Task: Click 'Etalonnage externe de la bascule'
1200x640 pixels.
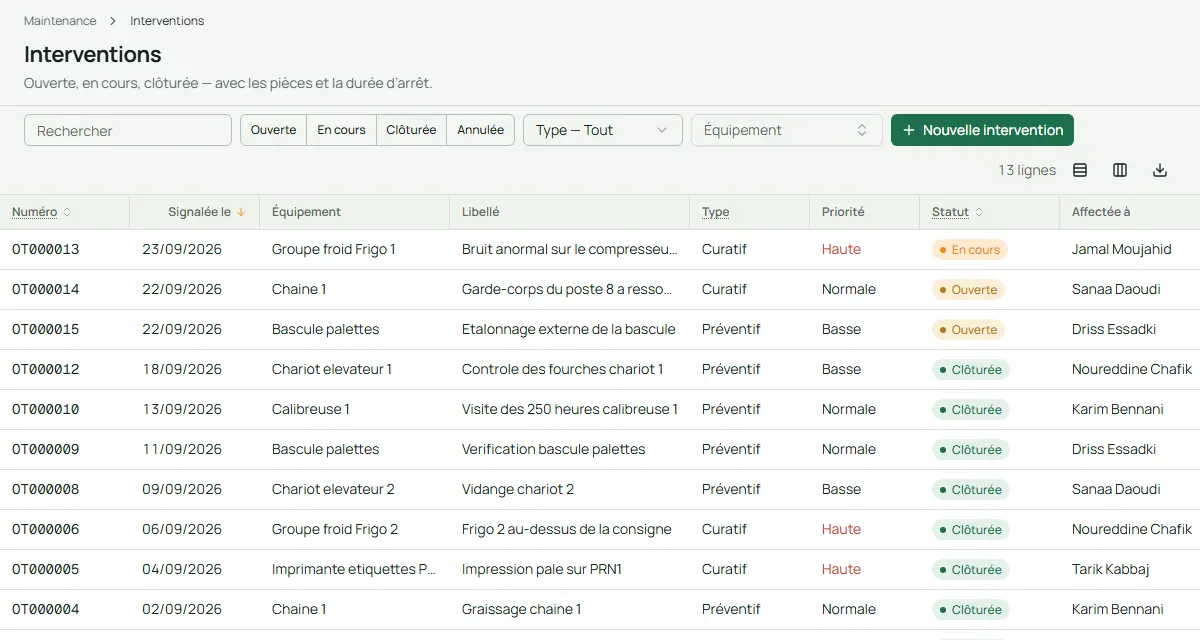Action: click(569, 329)
